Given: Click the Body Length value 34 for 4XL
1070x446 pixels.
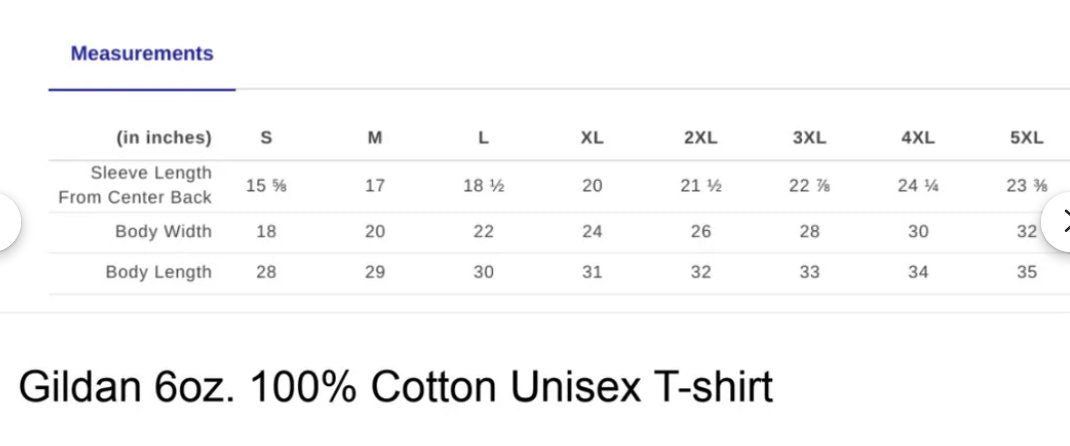Looking at the screenshot, I should [918, 272].
